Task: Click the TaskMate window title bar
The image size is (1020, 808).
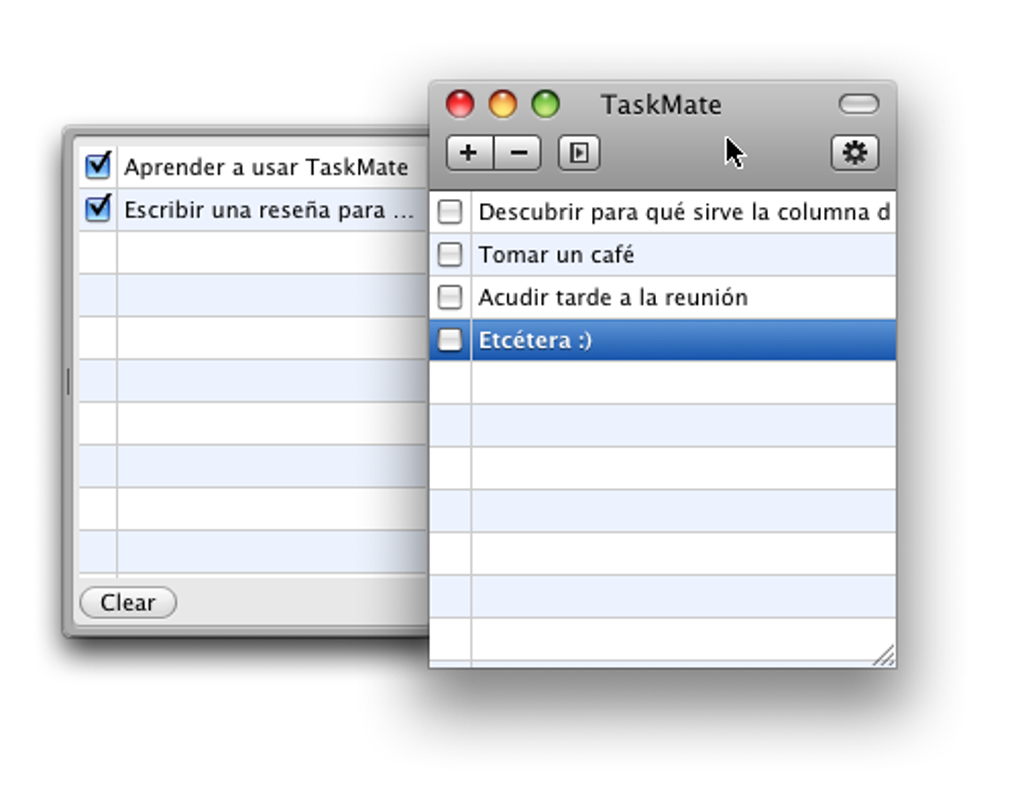Action: 663,104
